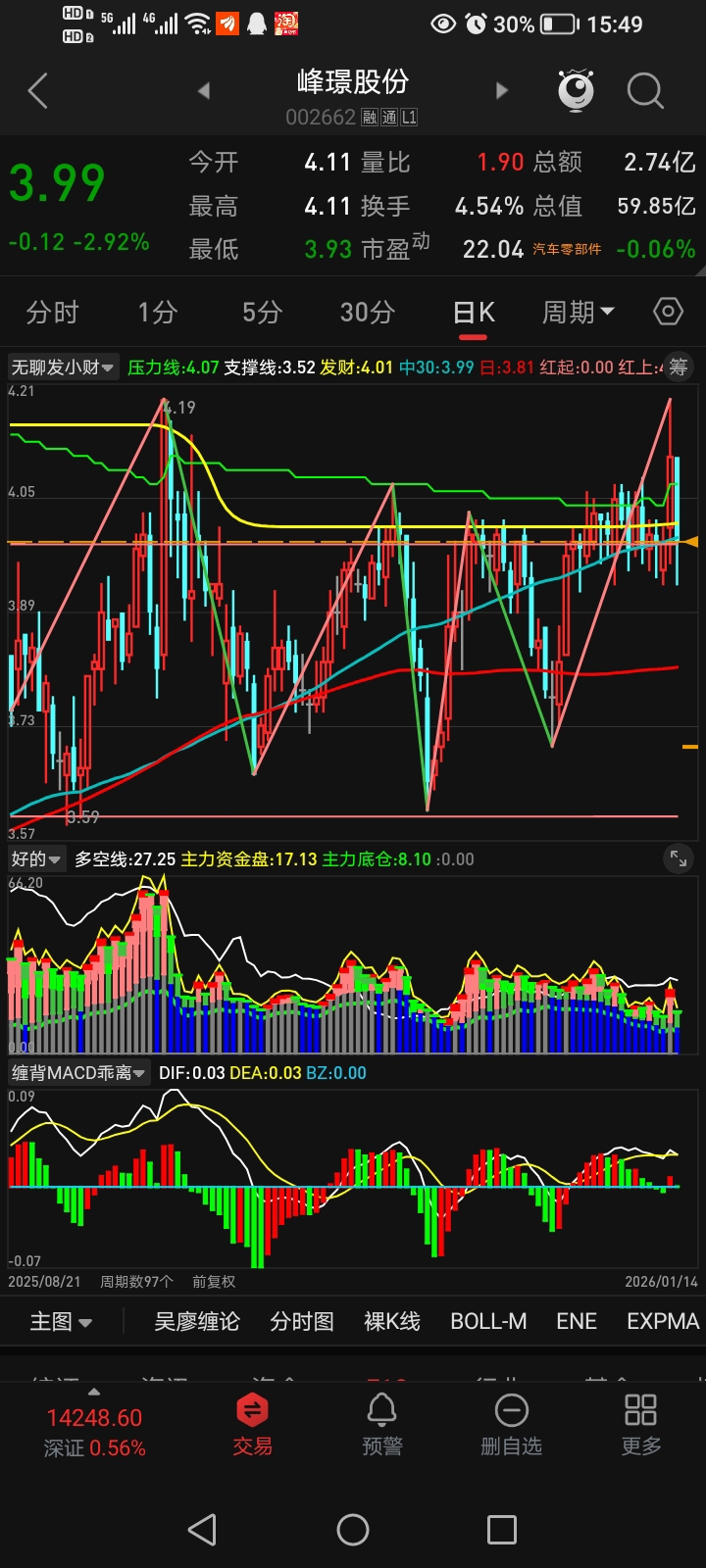This screenshot has height=1568, width=706.
Task: Tap 3.59 low price label on chart
Action: (82, 816)
